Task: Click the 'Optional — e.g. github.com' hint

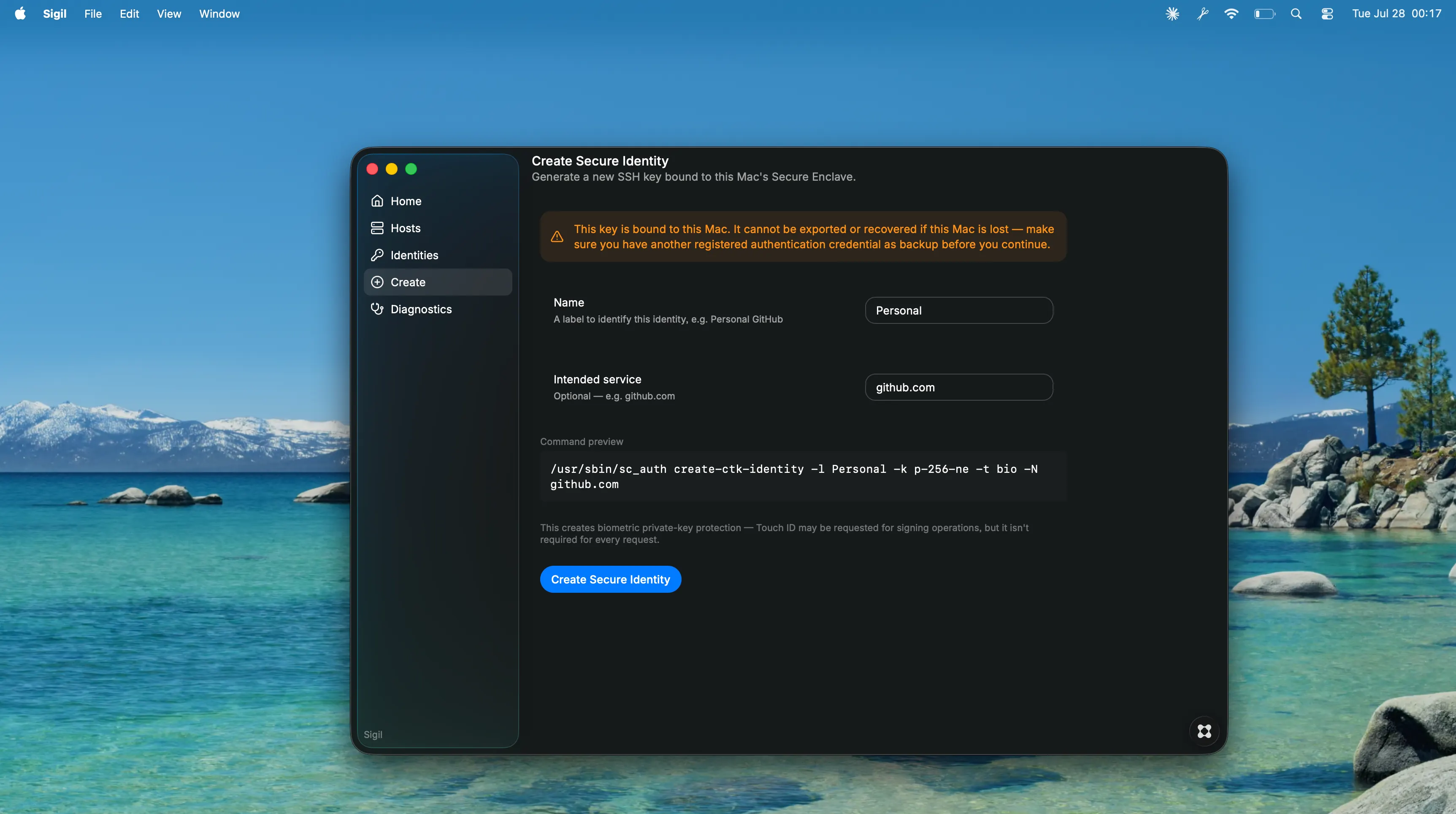Action: [x=614, y=396]
